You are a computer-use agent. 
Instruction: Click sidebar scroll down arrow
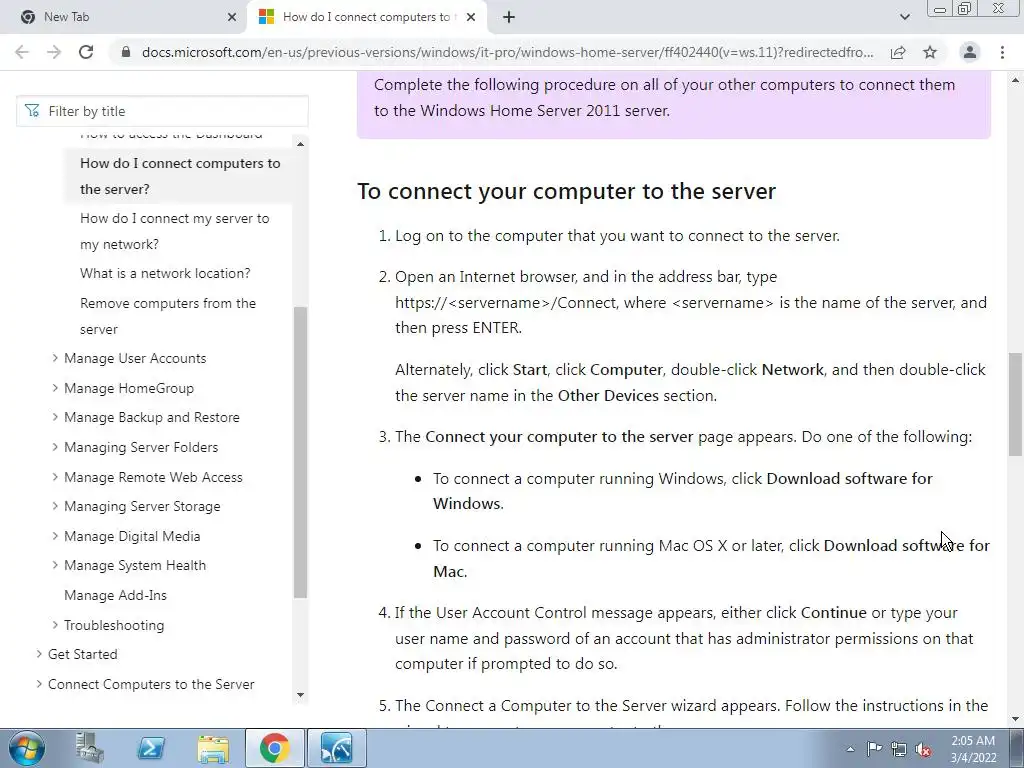point(300,695)
